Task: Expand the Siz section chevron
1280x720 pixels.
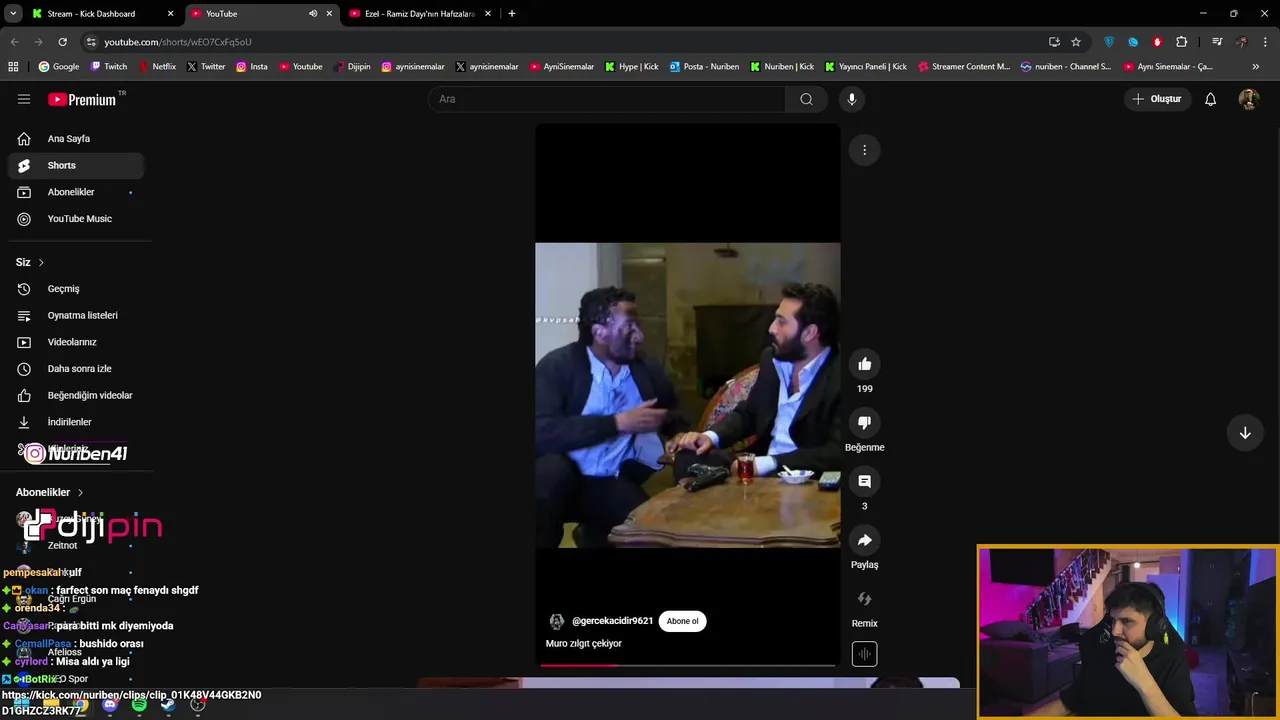Action: point(41,262)
